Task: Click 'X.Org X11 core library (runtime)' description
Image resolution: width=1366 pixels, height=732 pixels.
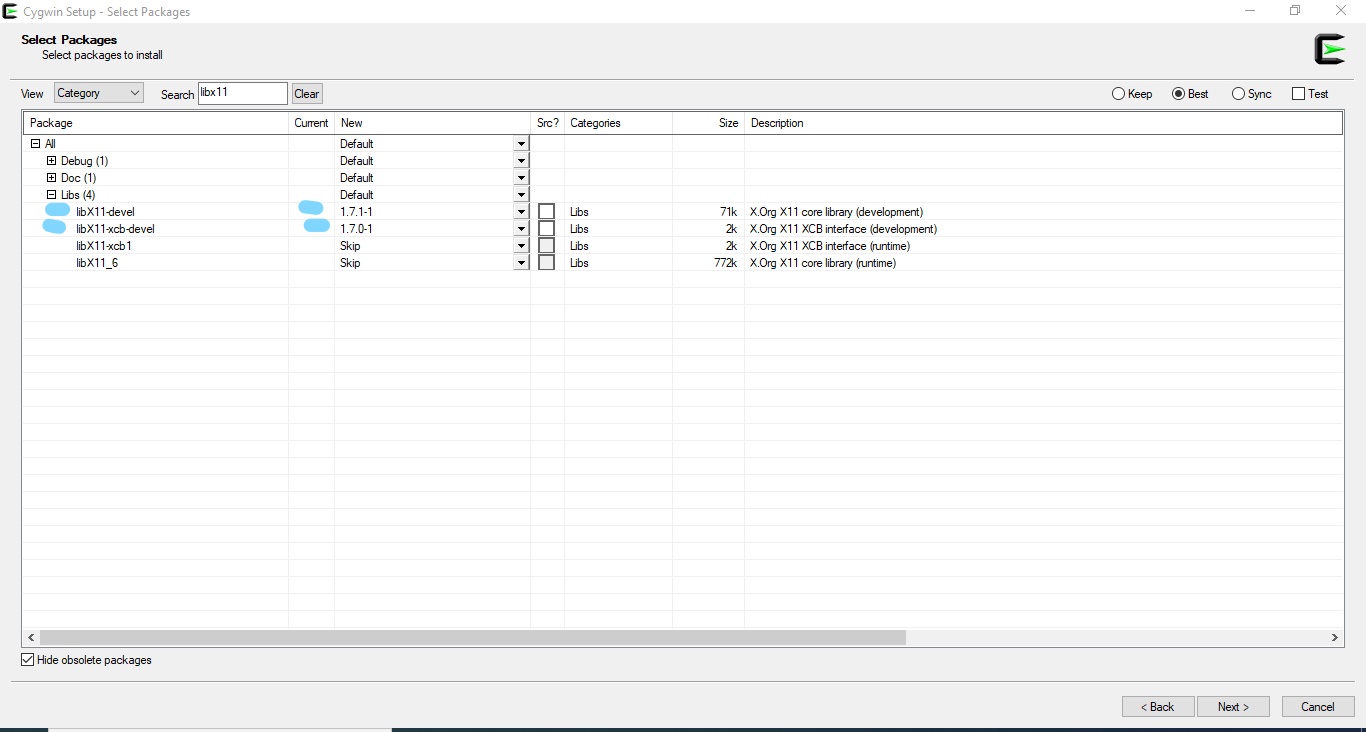Action: coord(823,263)
